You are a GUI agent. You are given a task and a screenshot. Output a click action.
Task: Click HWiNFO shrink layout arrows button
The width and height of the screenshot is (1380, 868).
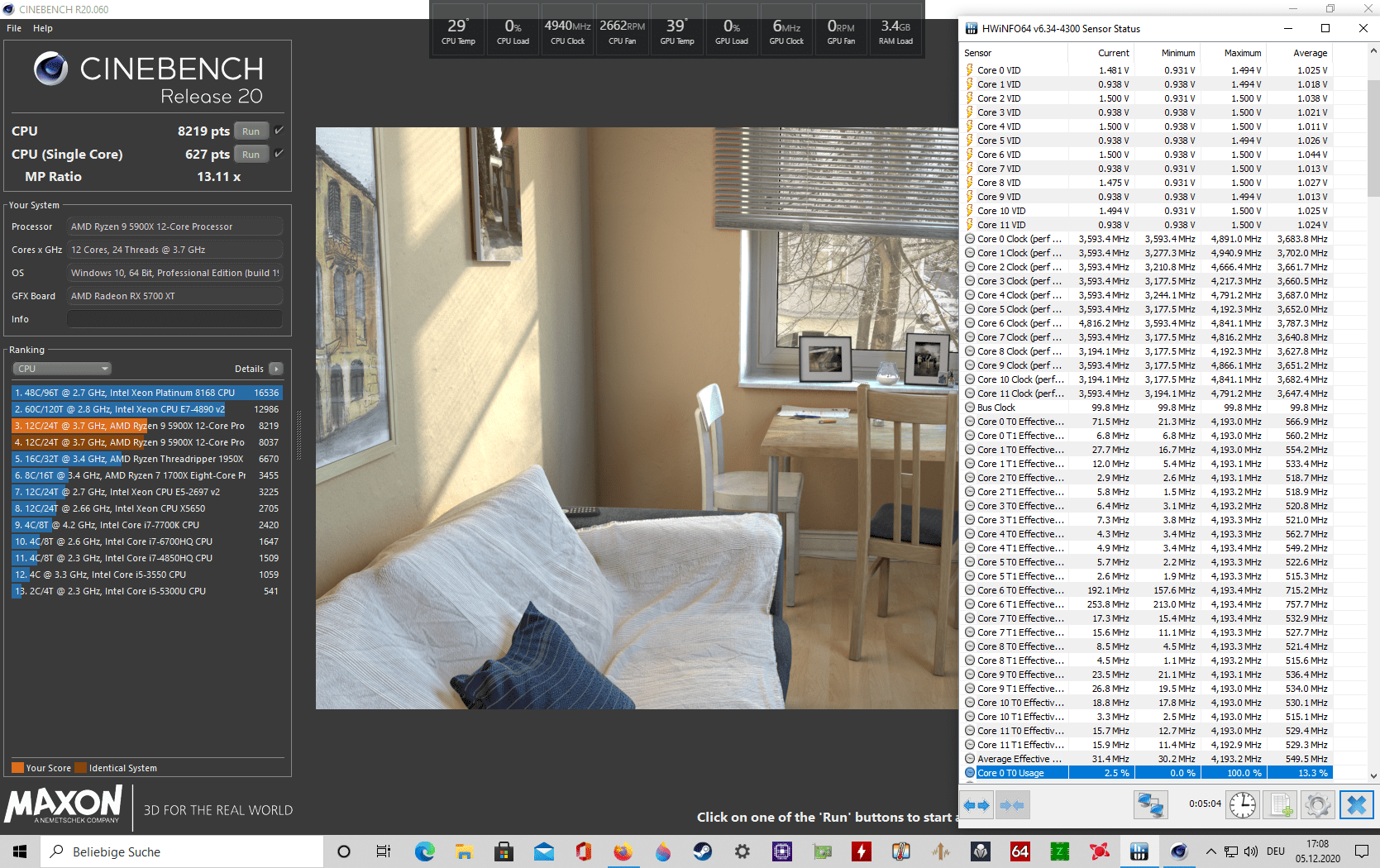[1012, 805]
